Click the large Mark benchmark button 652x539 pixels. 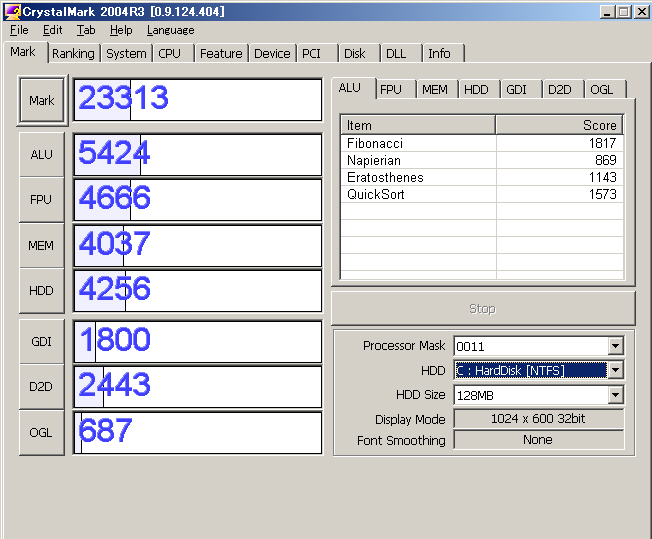click(x=42, y=100)
